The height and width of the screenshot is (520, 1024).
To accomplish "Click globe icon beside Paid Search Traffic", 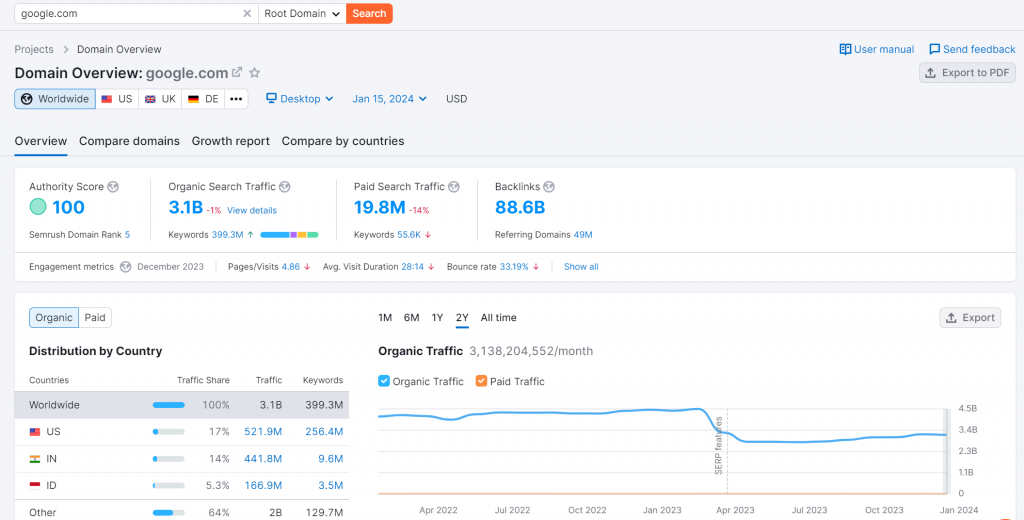I will point(454,187).
